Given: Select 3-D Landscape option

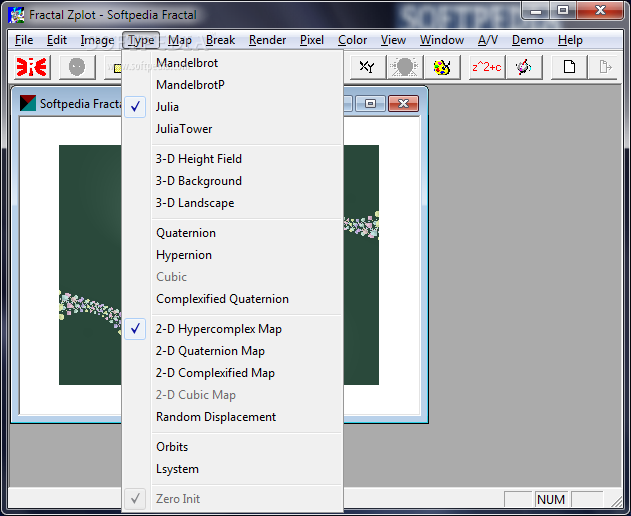Looking at the screenshot, I should [x=233, y=203].
